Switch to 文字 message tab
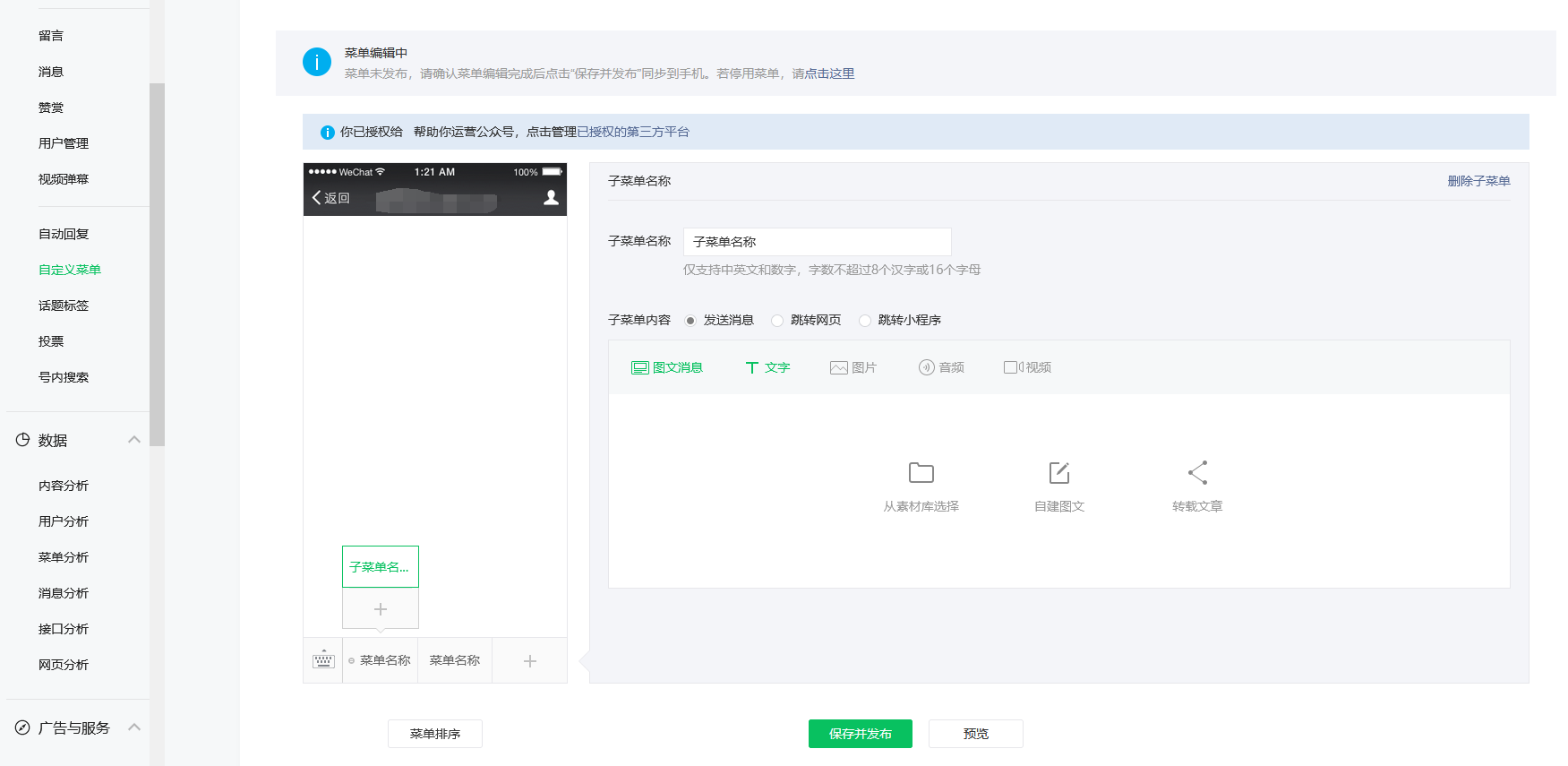Screen dimensions: 1568x766 (x=767, y=367)
